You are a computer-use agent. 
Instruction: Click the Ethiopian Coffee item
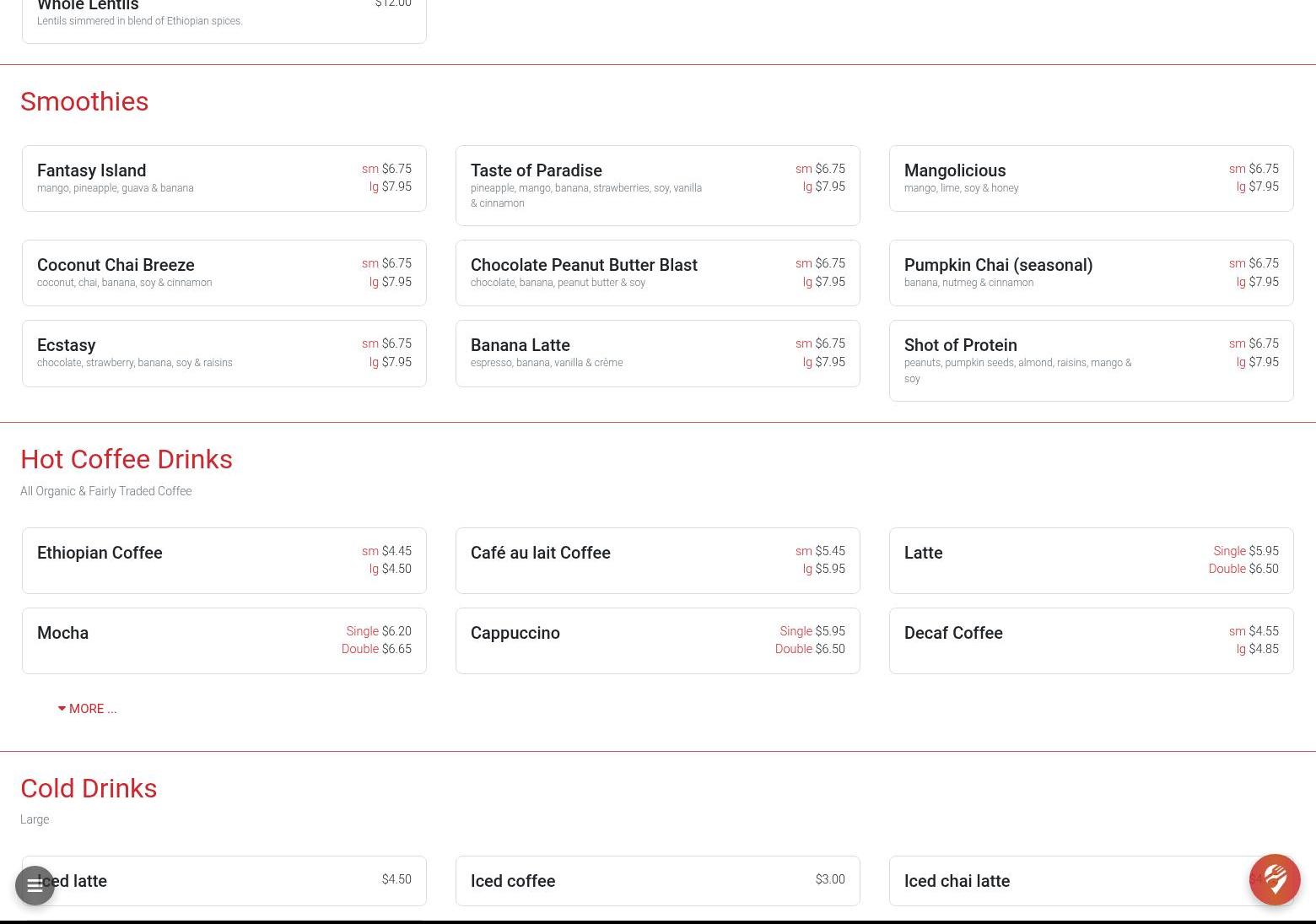point(224,560)
